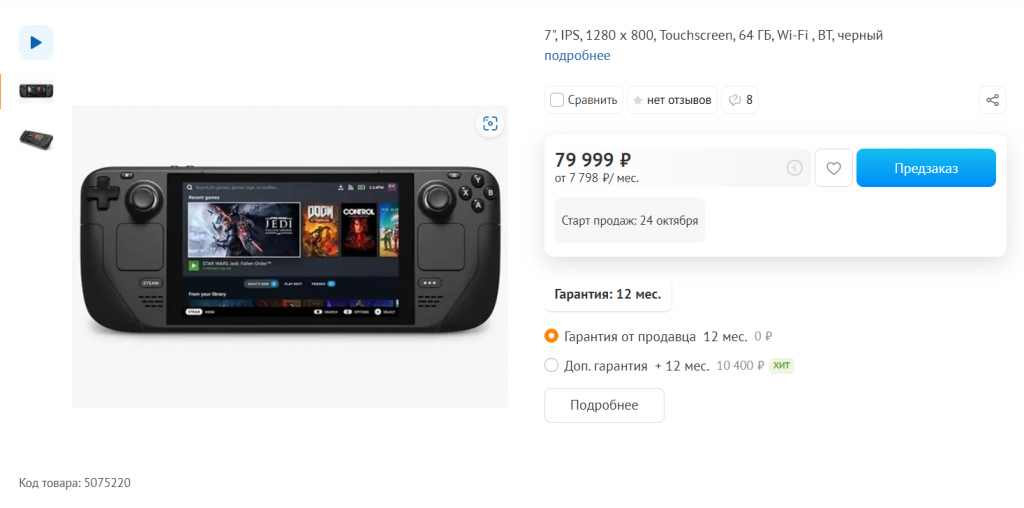The height and width of the screenshot is (508, 1024).
Task: Click the ХИТ badge on extended warranty
Action: [x=781, y=366]
